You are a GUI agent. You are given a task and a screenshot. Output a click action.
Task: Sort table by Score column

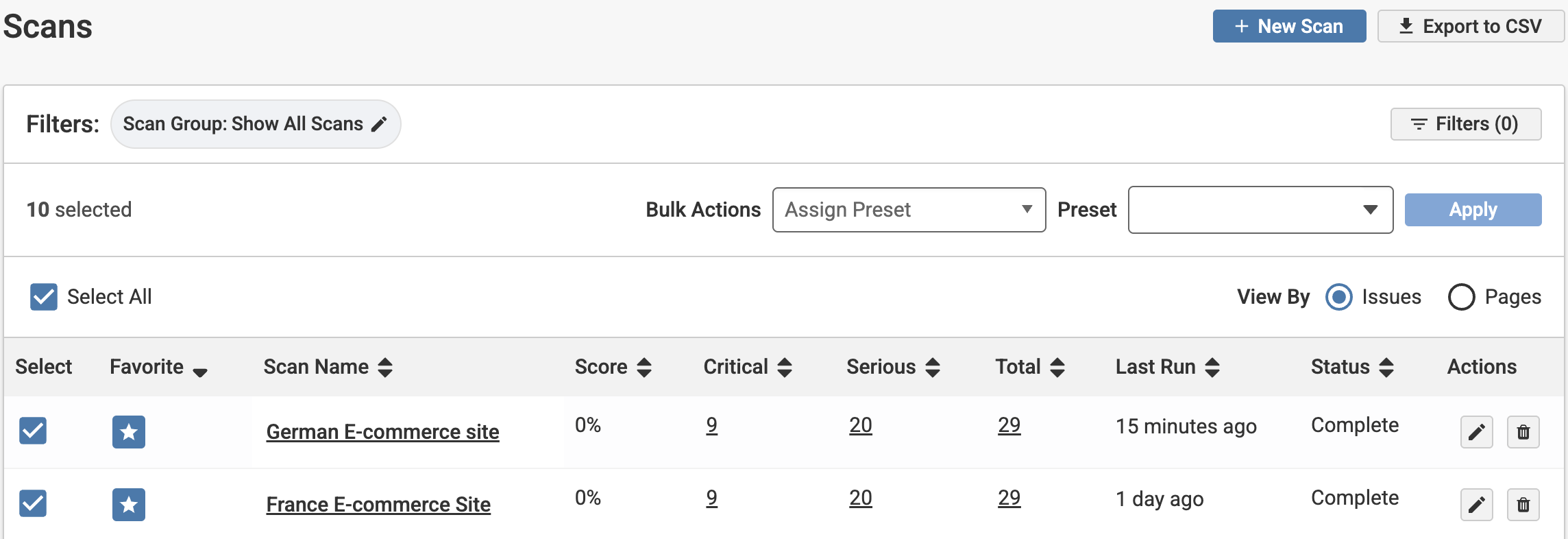click(x=613, y=367)
